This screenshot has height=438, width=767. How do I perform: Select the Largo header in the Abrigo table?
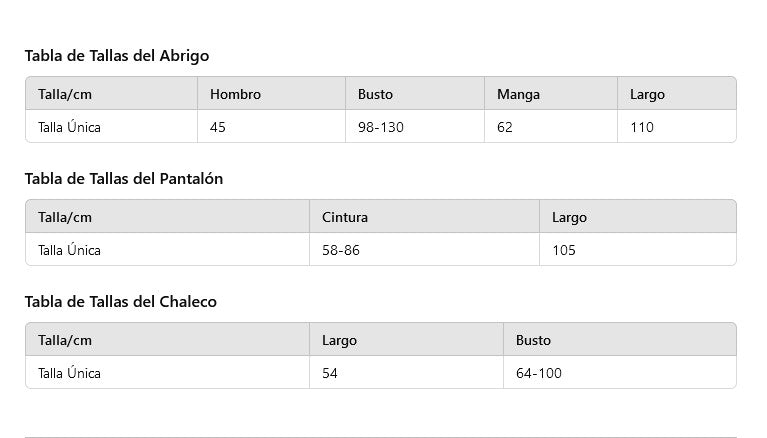coord(647,94)
